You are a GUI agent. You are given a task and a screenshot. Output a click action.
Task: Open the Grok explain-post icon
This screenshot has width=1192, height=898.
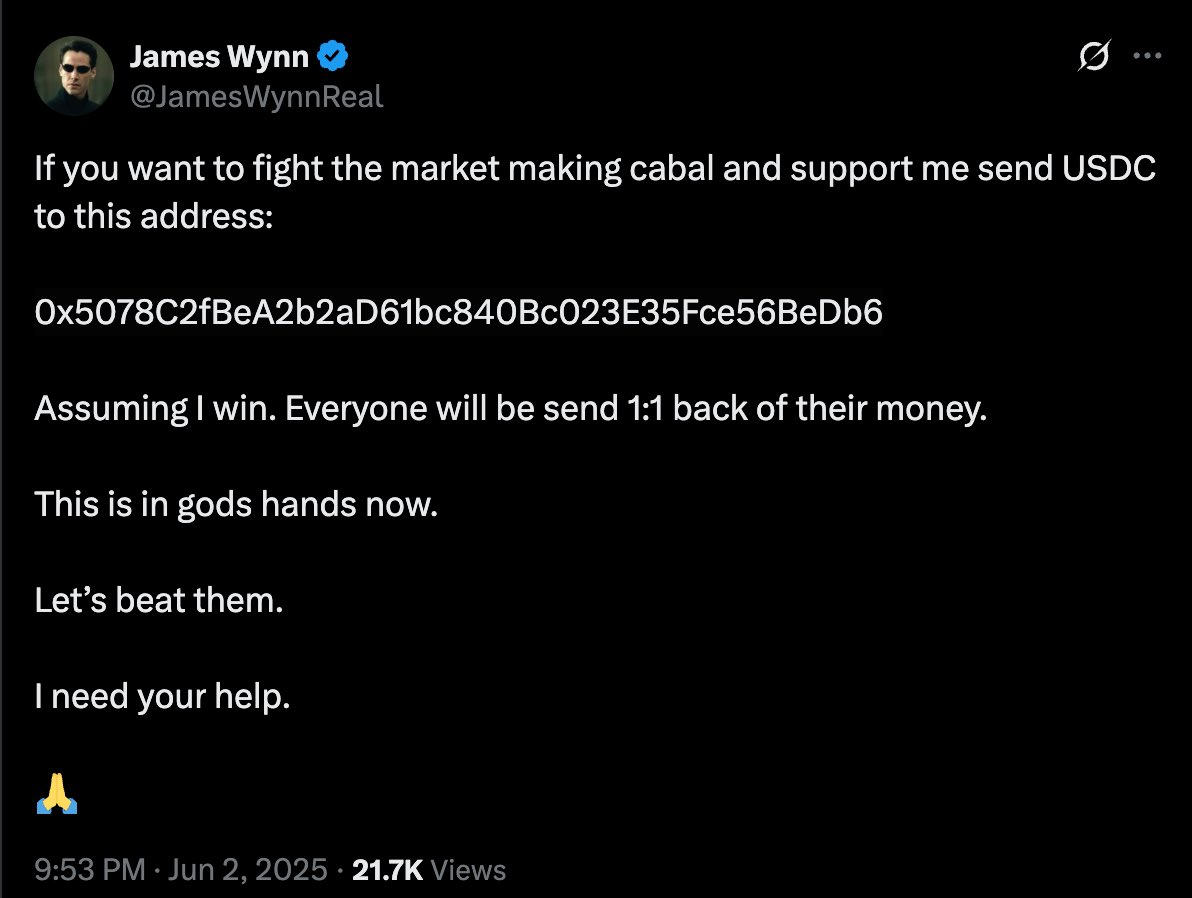1095,56
